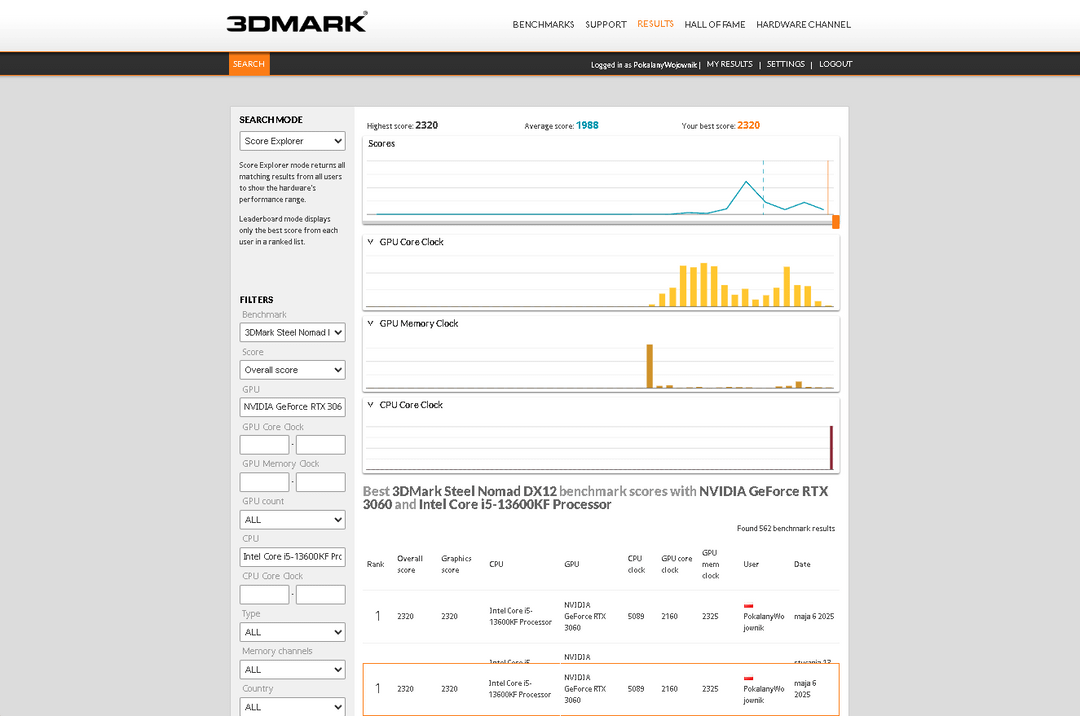
Task: Open the Benchmark filter dropdown
Action: click(293, 333)
